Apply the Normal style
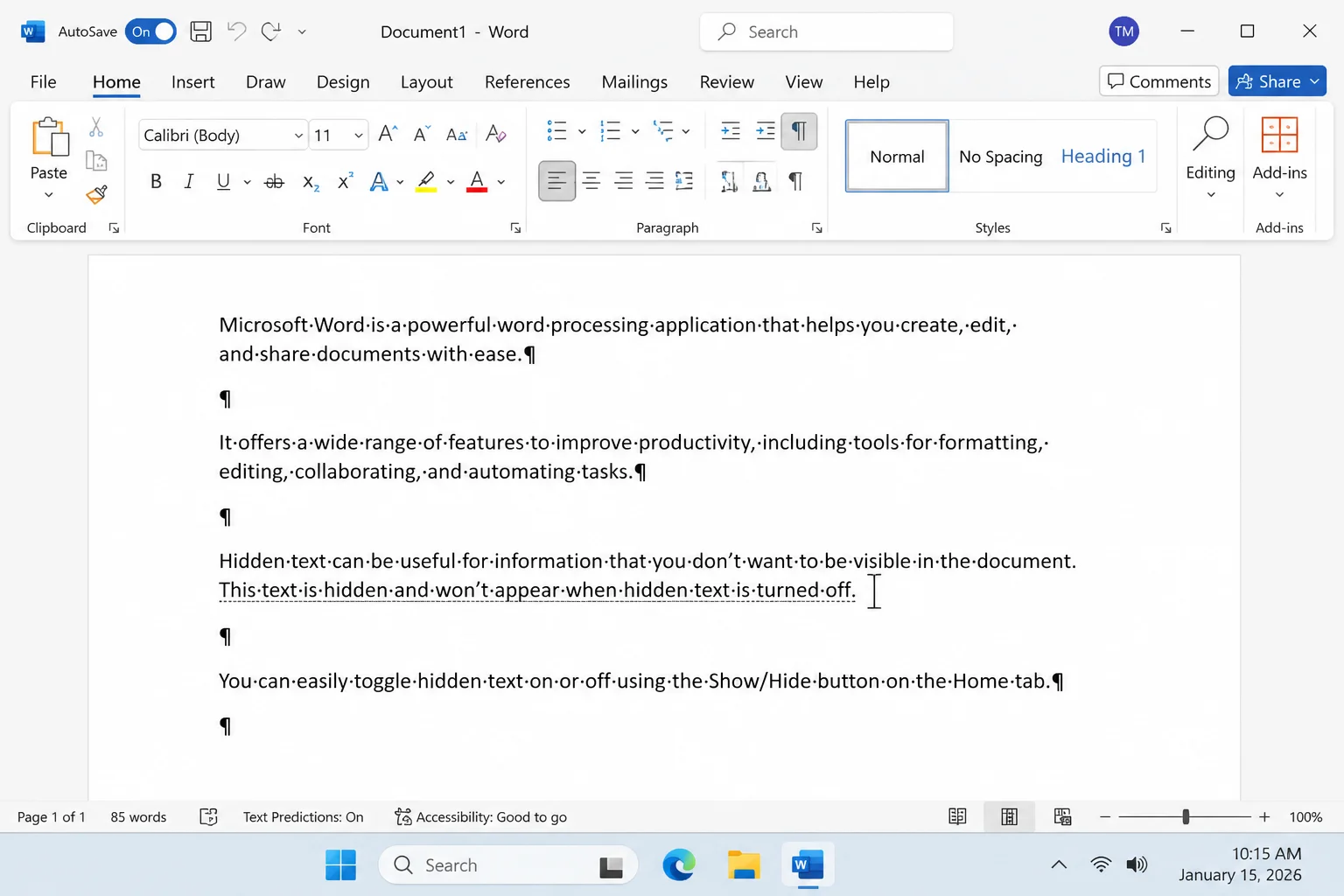The image size is (1344, 896). click(x=897, y=156)
